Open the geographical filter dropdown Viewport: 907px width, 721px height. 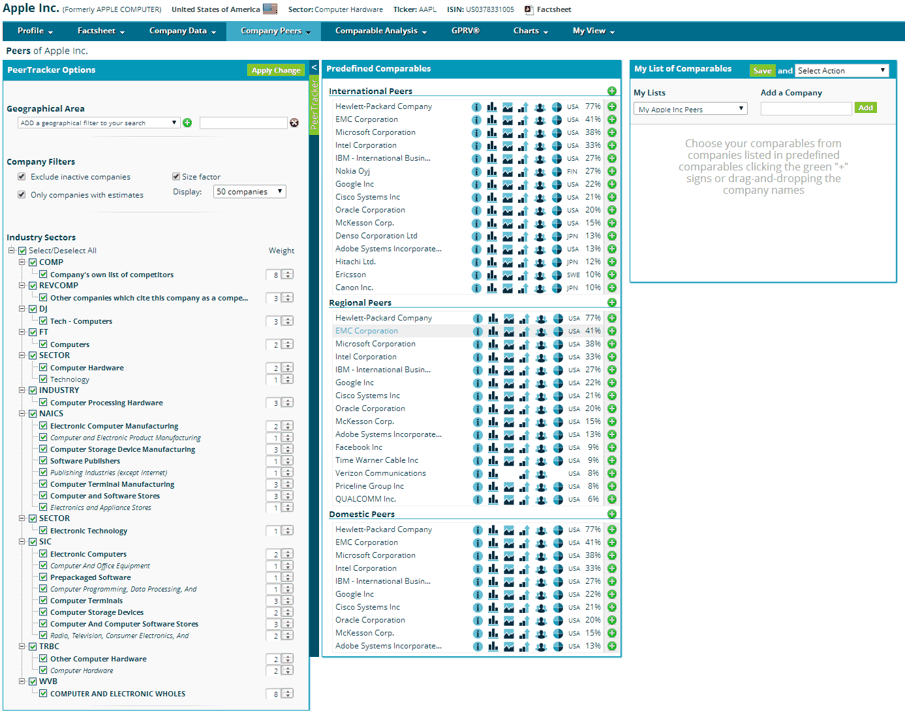coord(98,123)
